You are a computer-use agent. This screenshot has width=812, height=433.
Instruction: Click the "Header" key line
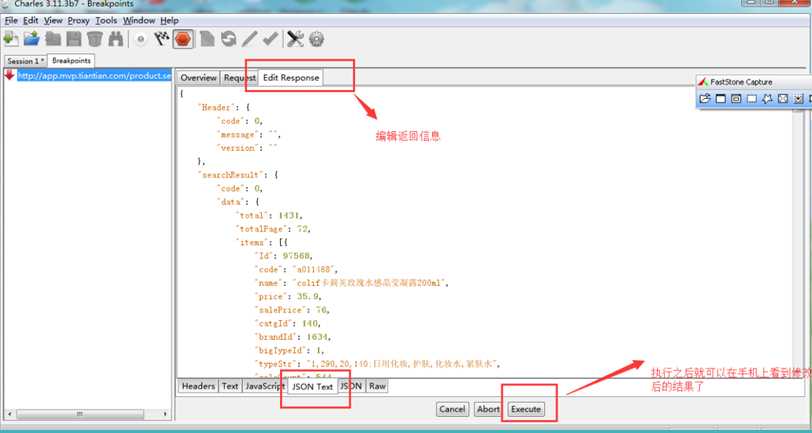click(x=224, y=108)
